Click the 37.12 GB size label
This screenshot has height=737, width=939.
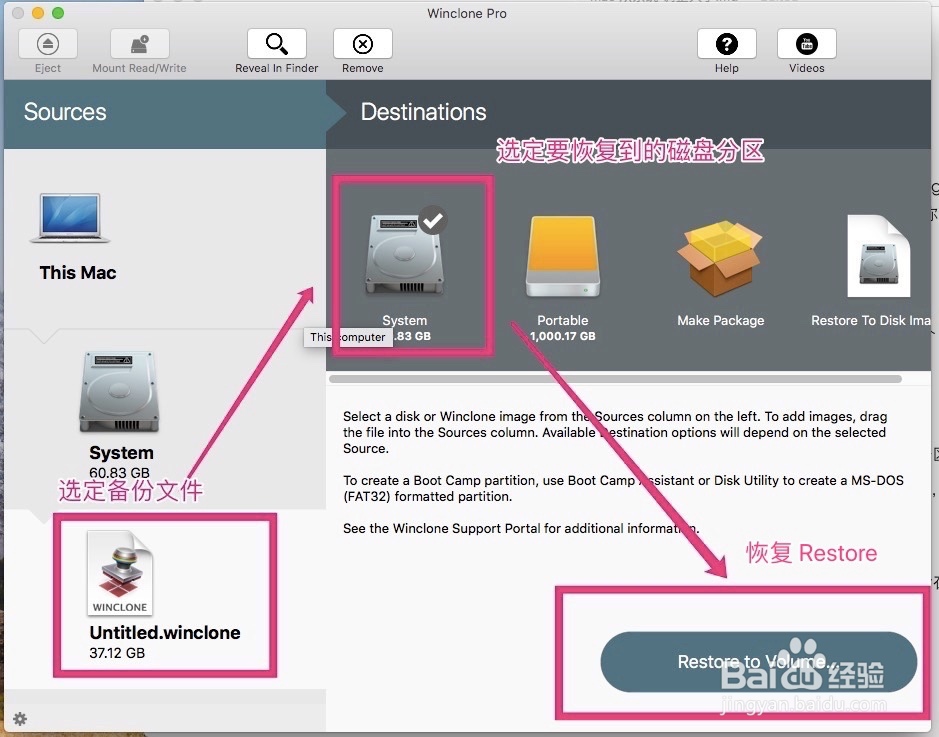pos(117,653)
